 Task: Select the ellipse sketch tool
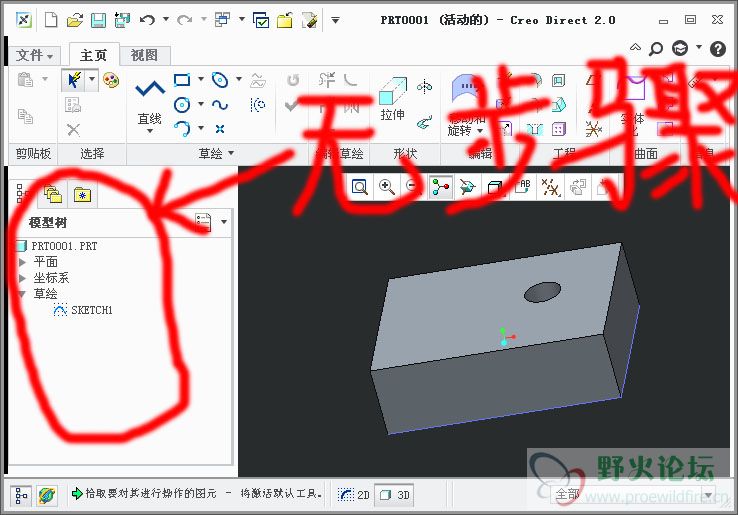click(x=220, y=80)
